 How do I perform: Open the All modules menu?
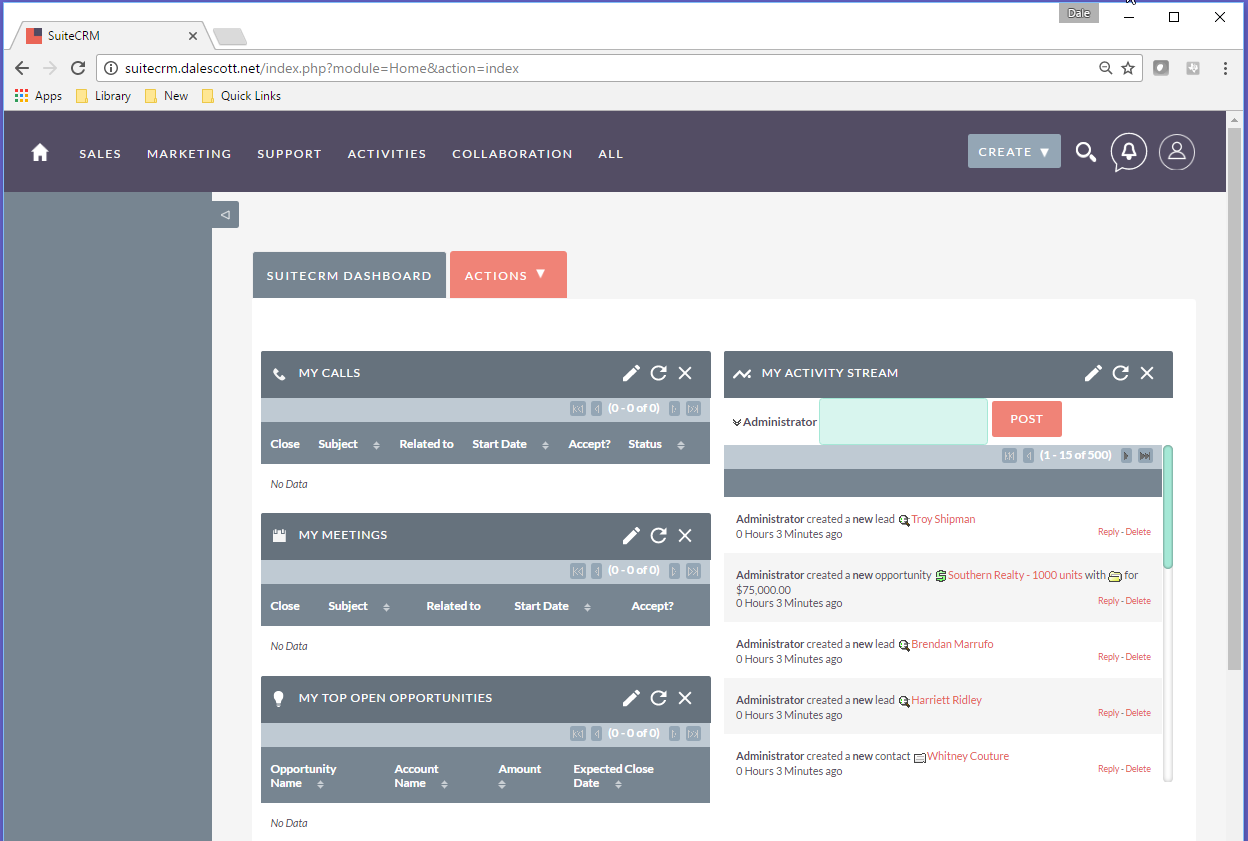pos(610,154)
